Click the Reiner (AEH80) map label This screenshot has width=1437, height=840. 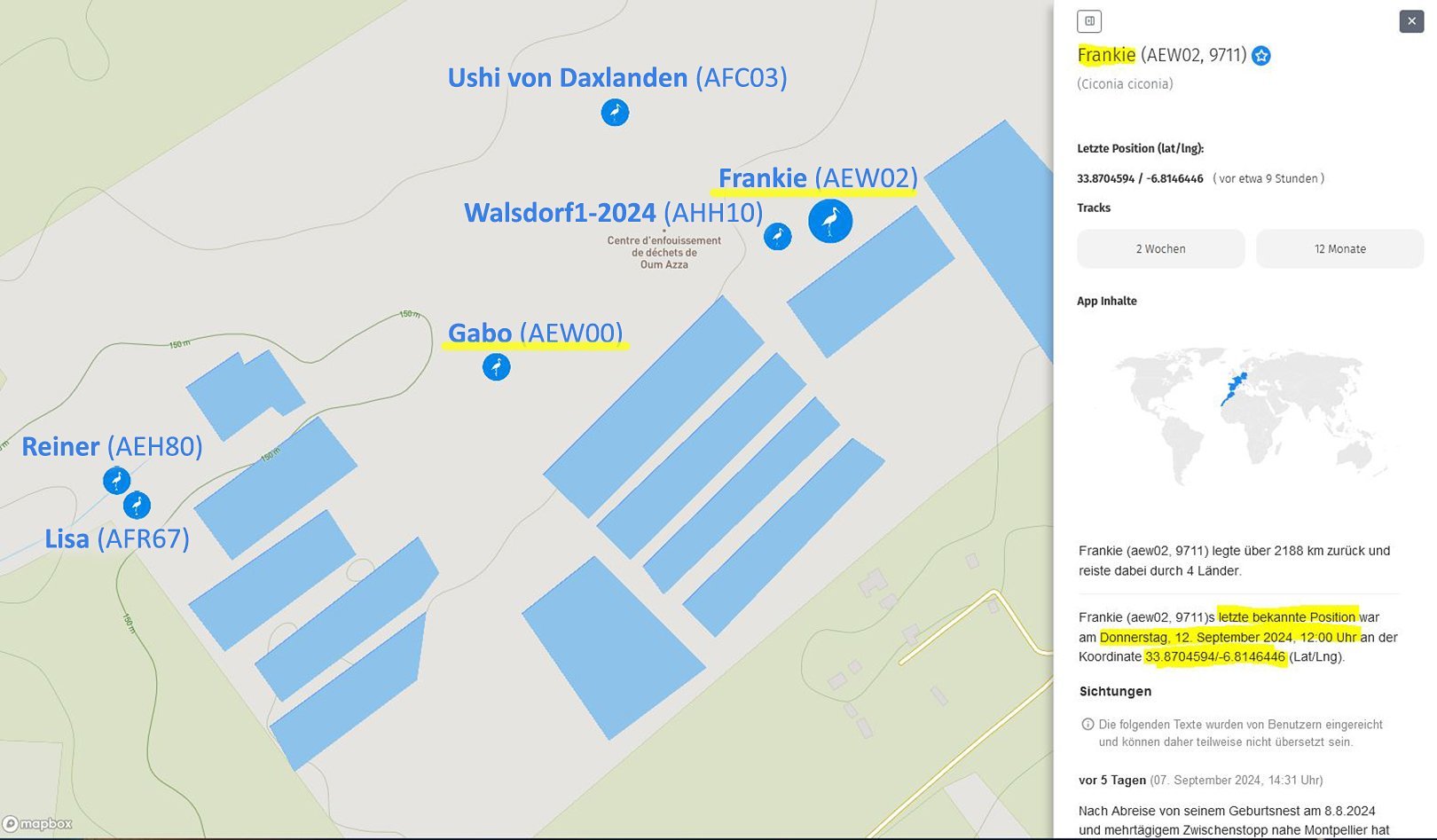click(x=112, y=446)
